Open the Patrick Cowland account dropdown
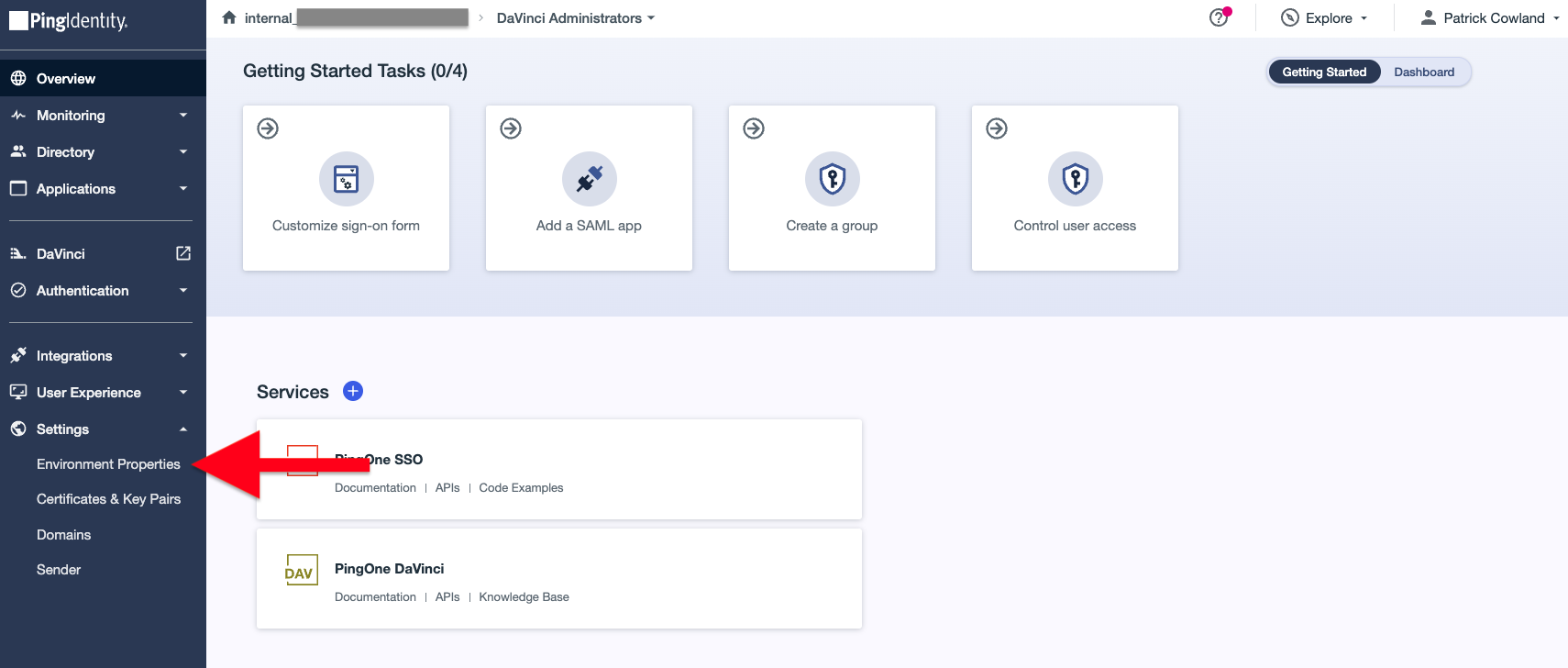 click(1490, 17)
